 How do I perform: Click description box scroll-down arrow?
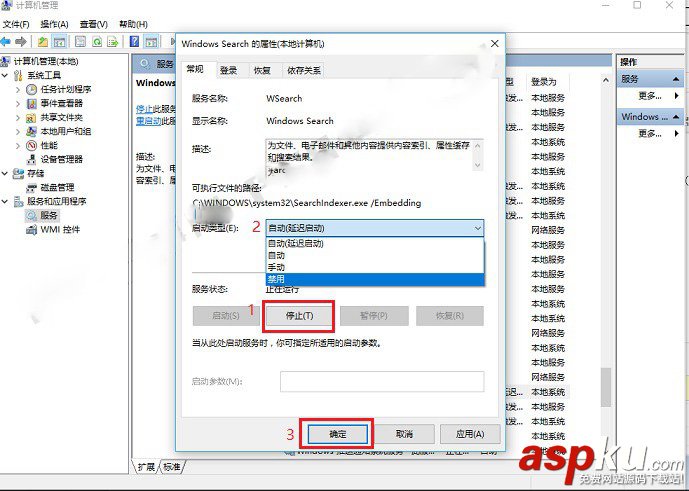478,165
